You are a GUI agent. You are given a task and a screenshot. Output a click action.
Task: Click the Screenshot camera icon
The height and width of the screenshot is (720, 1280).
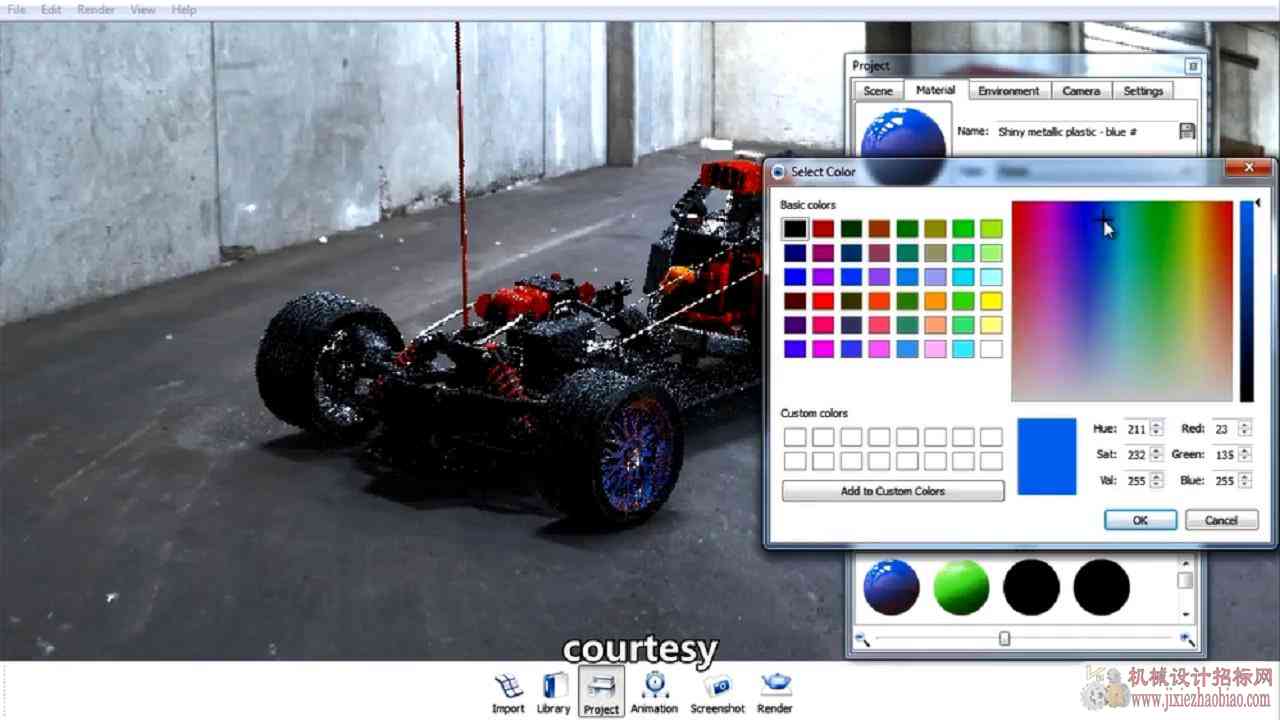717,693
